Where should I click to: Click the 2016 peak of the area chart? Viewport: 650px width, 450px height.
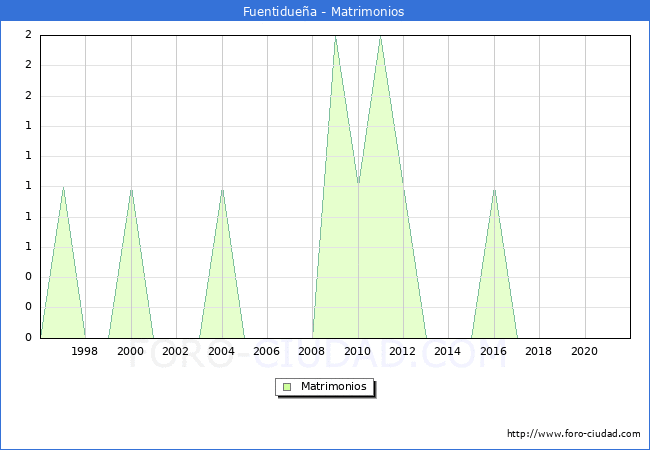pos(494,190)
